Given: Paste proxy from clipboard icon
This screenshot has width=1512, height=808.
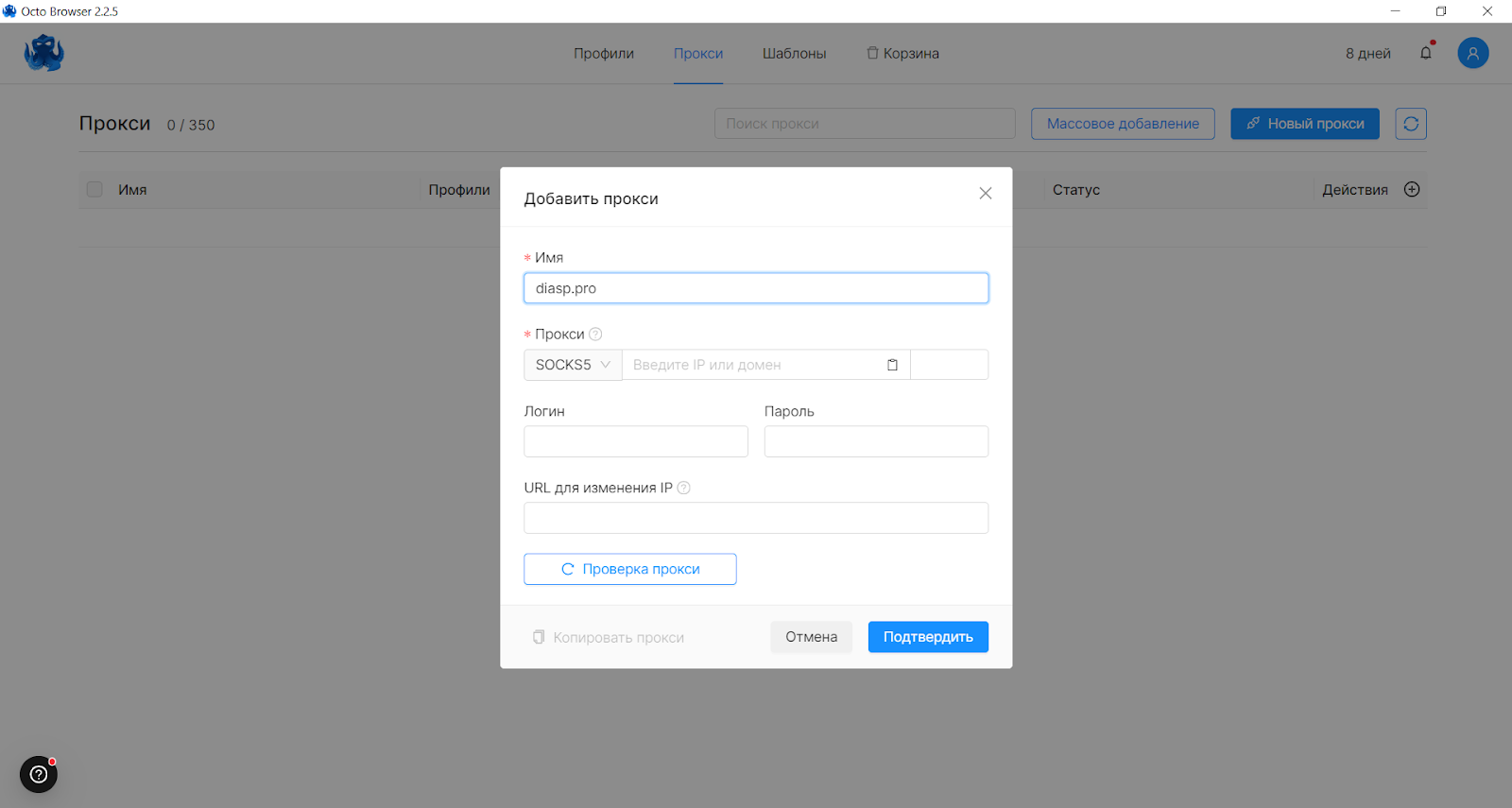Looking at the screenshot, I should tap(892, 365).
